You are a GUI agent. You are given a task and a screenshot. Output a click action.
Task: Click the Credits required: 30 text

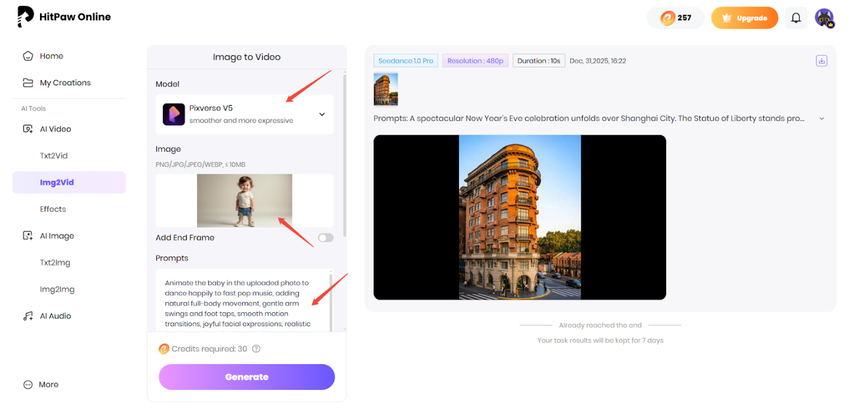pyautogui.click(x=209, y=349)
